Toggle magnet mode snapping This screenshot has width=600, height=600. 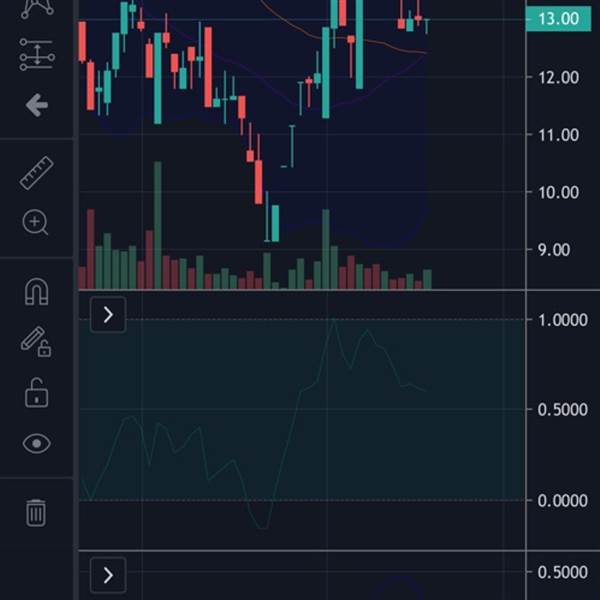(37, 292)
